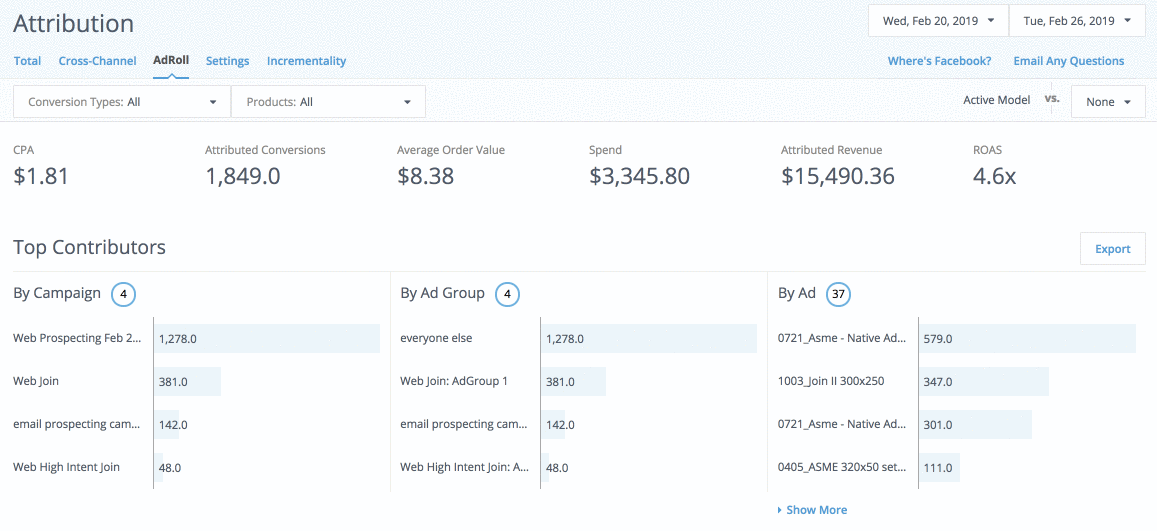
Task: Go to the Incrementality tab
Action: tap(306, 61)
